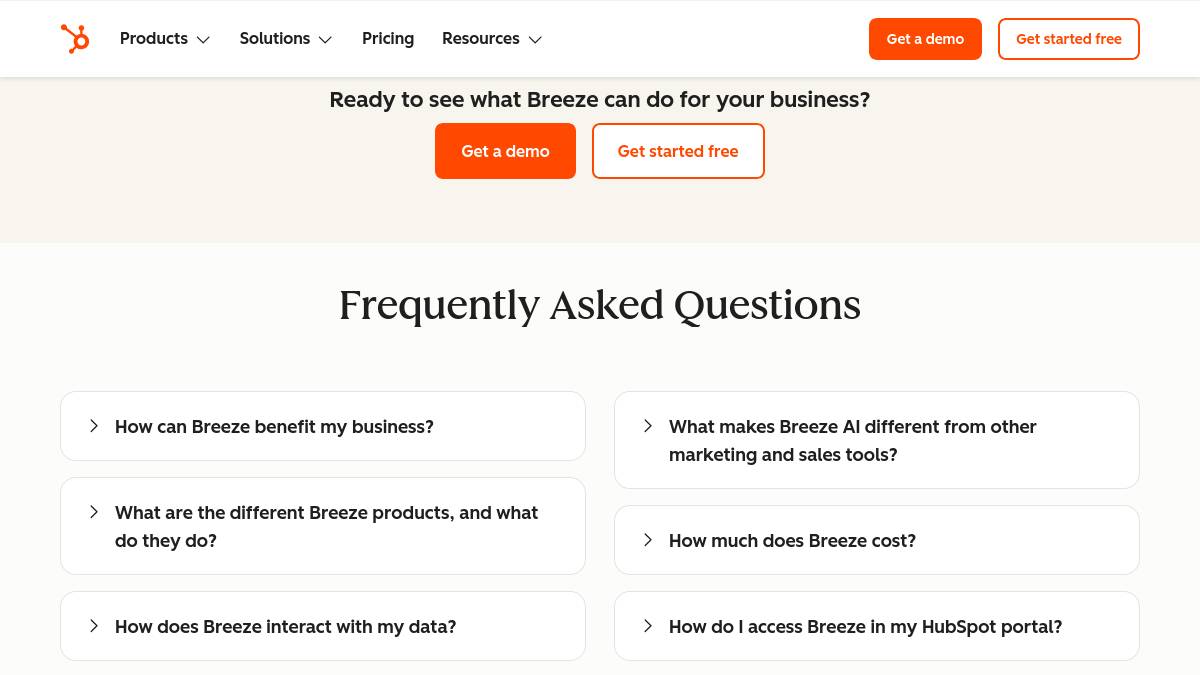Click chevron beside "What are the different Breeze products"
Screen dimensions: 1200x675
(x=94, y=512)
